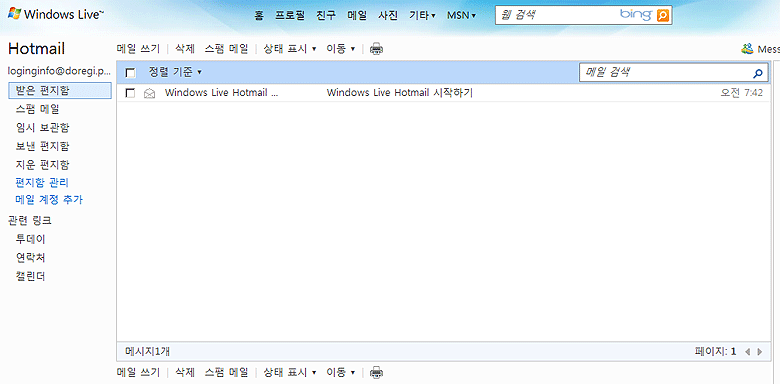
Task: Select 보낸 편지함 sent folder
Action: point(42,146)
